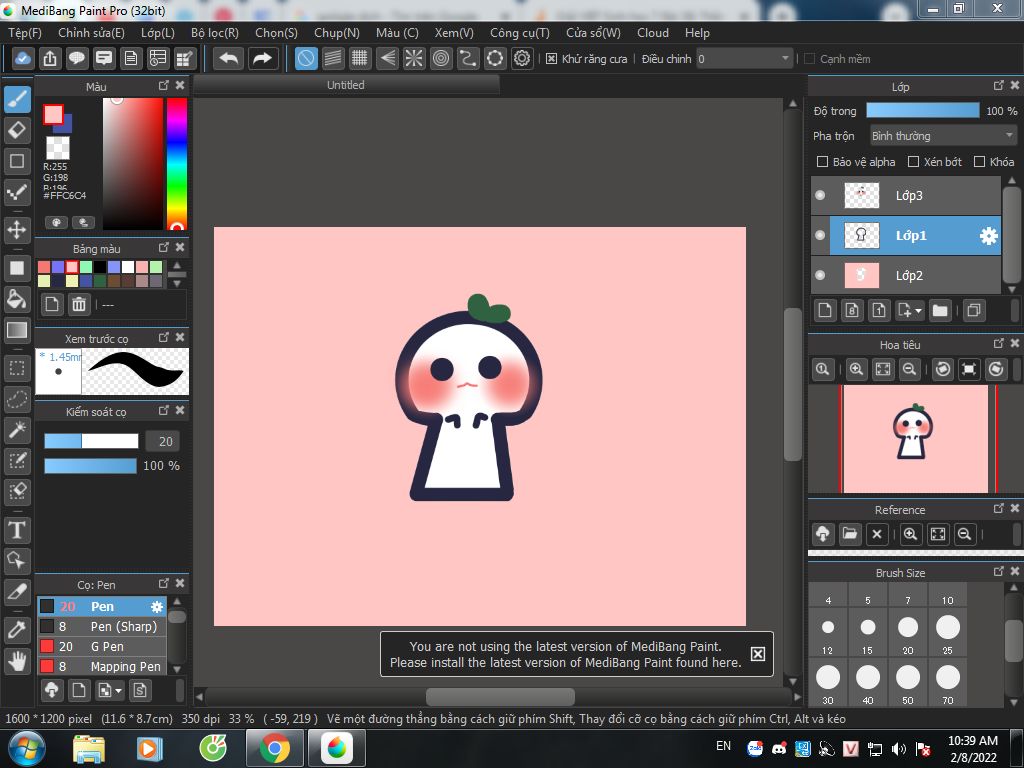This screenshot has width=1024, height=768.
Task: Delete the selected palette color
Action: click(79, 304)
